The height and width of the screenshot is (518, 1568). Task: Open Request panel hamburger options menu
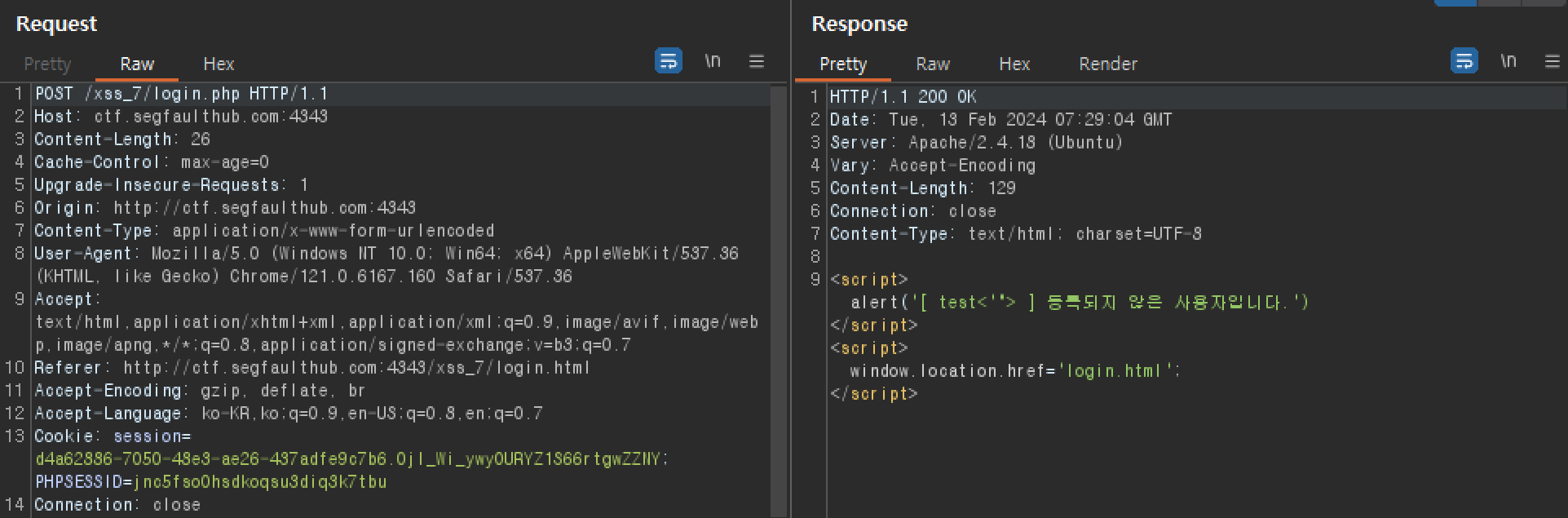tap(757, 61)
